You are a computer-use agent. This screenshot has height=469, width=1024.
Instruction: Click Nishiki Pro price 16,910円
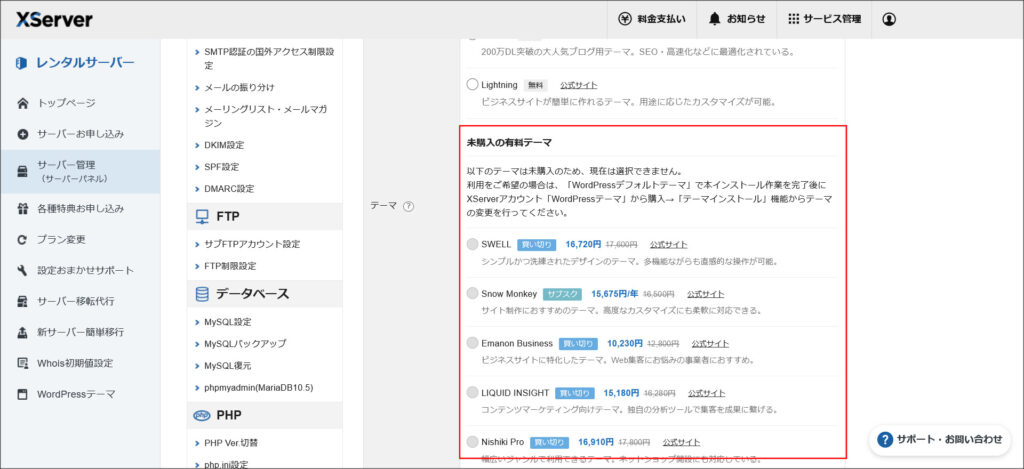tap(596, 442)
